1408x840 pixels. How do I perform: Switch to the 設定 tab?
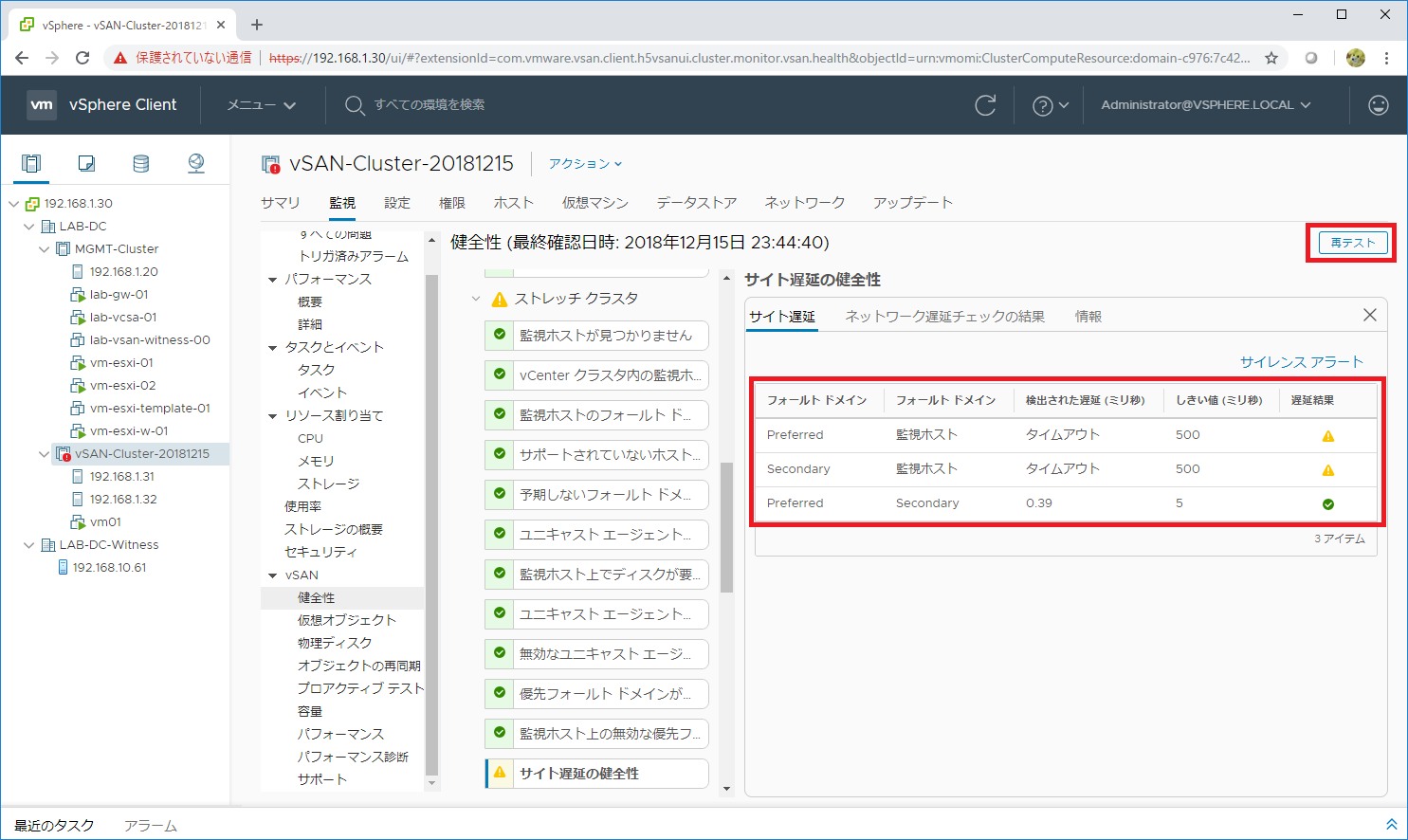click(397, 203)
